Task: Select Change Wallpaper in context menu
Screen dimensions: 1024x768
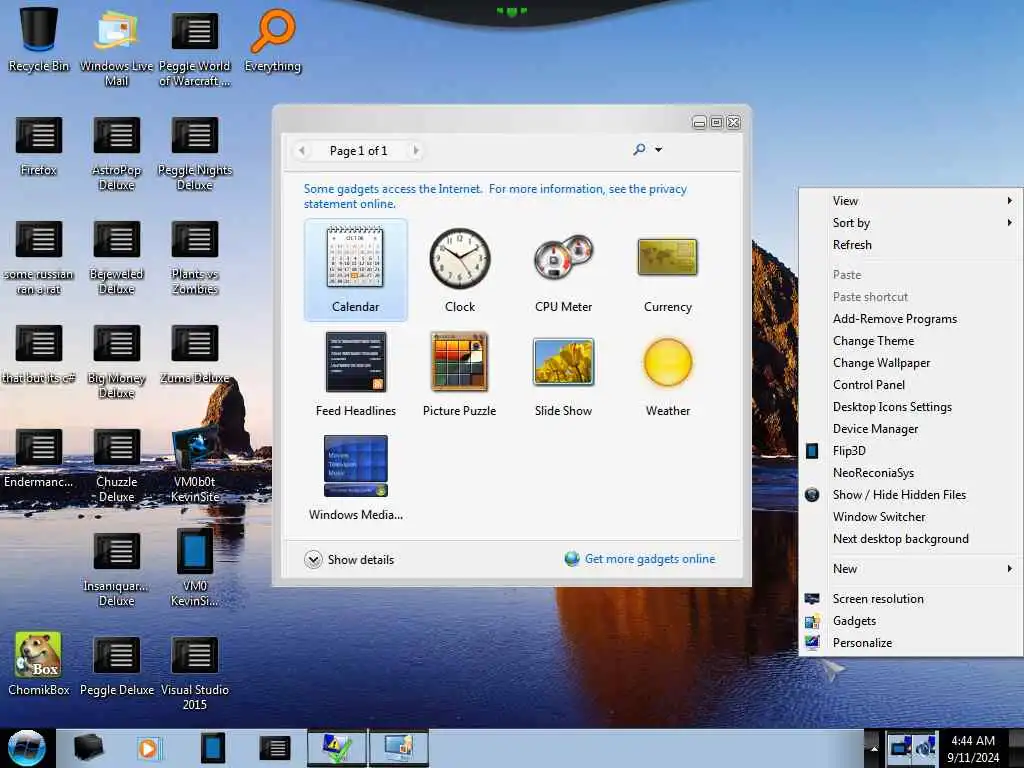Action: [x=910, y=363]
